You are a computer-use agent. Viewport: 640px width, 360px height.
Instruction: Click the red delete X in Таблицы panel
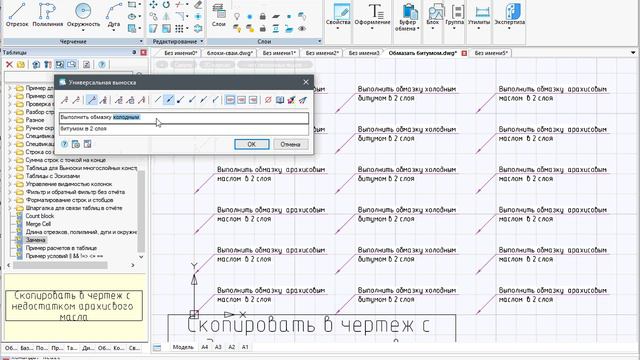coord(9,64)
